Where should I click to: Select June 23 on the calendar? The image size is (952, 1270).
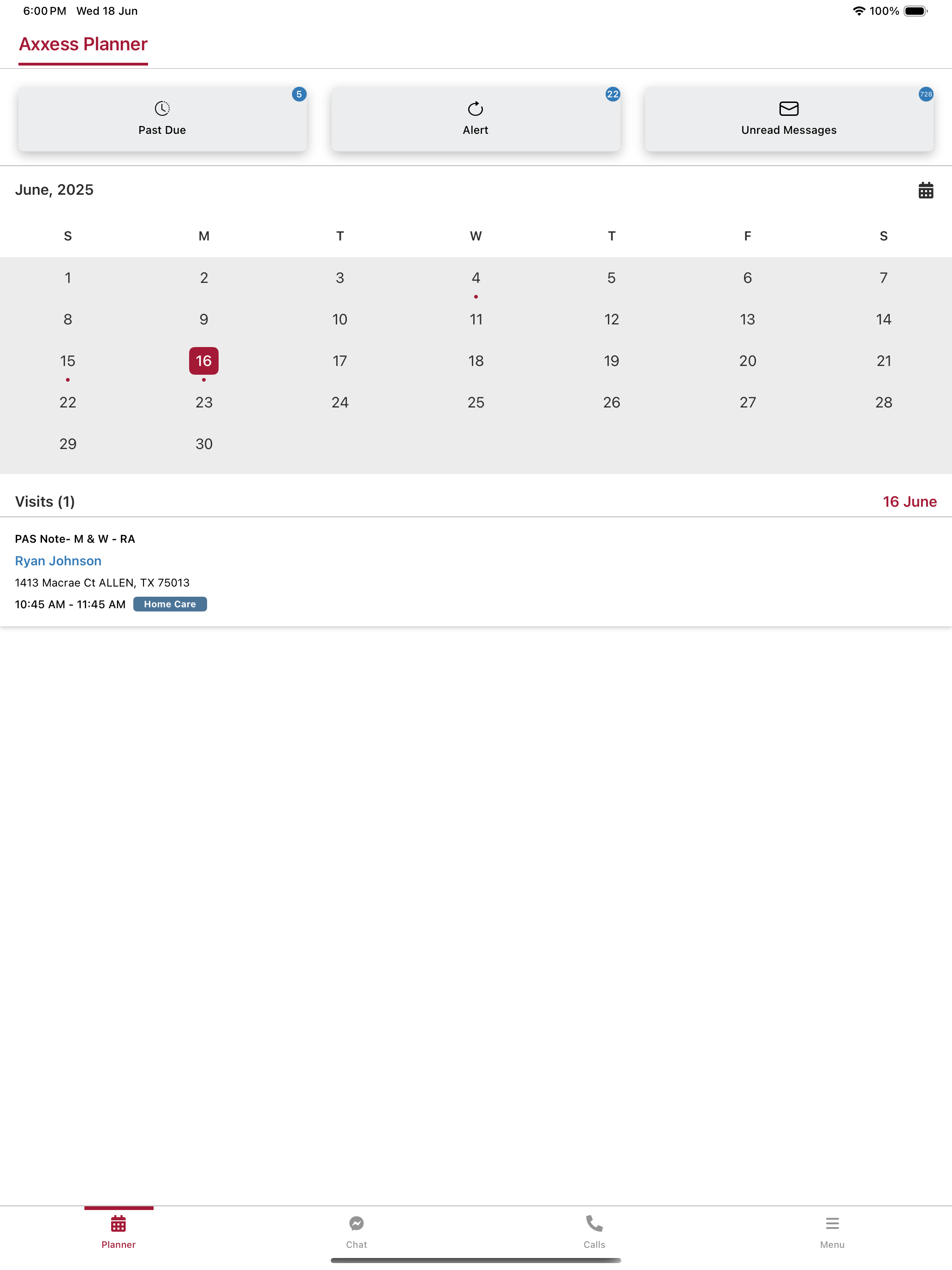click(204, 402)
